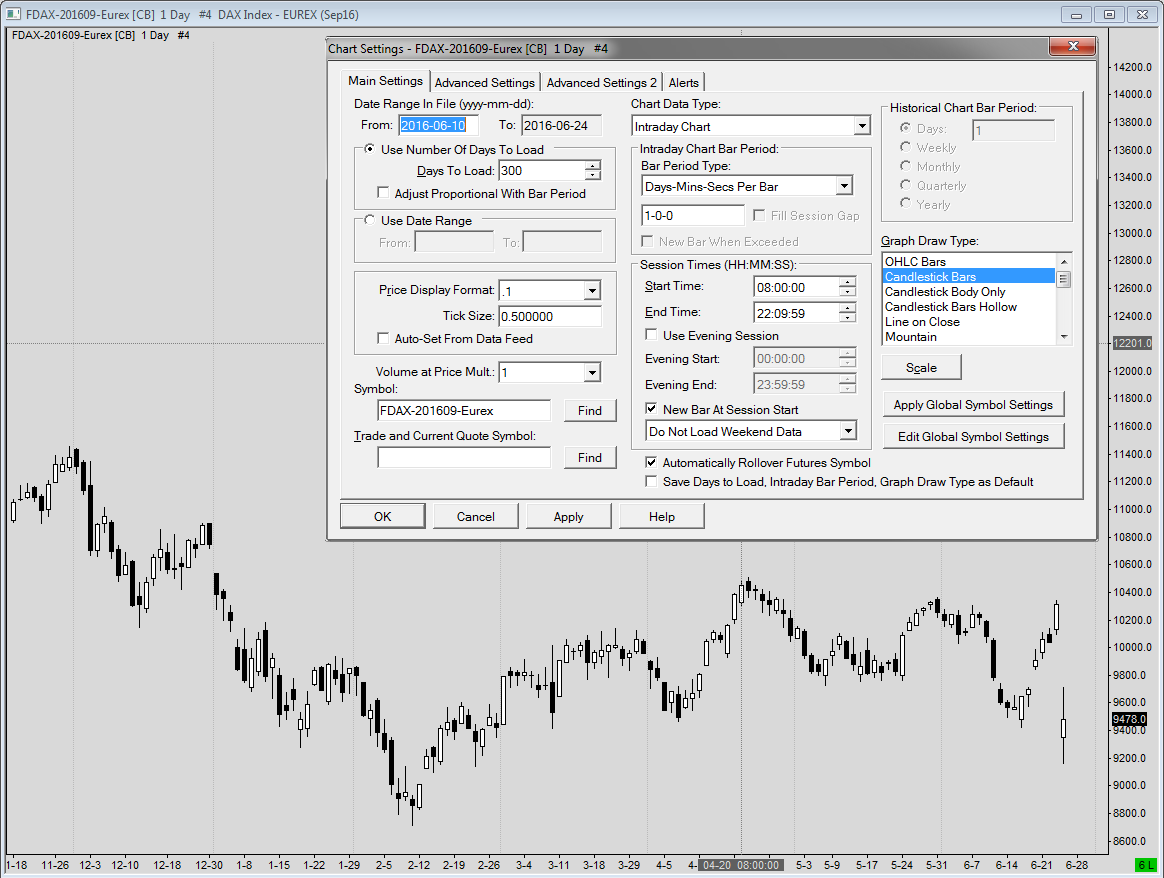This screenshot has width=1164, height=878.
Task: Open the Price Display Format dropdown
Action: coord(591,291)
